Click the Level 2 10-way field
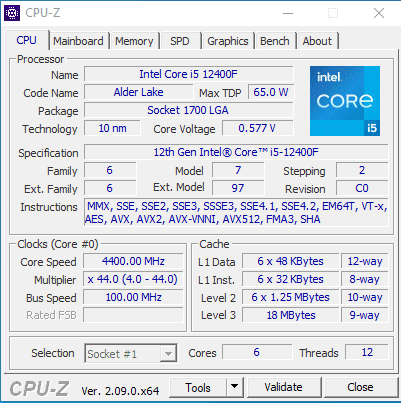 pos(365,297)
